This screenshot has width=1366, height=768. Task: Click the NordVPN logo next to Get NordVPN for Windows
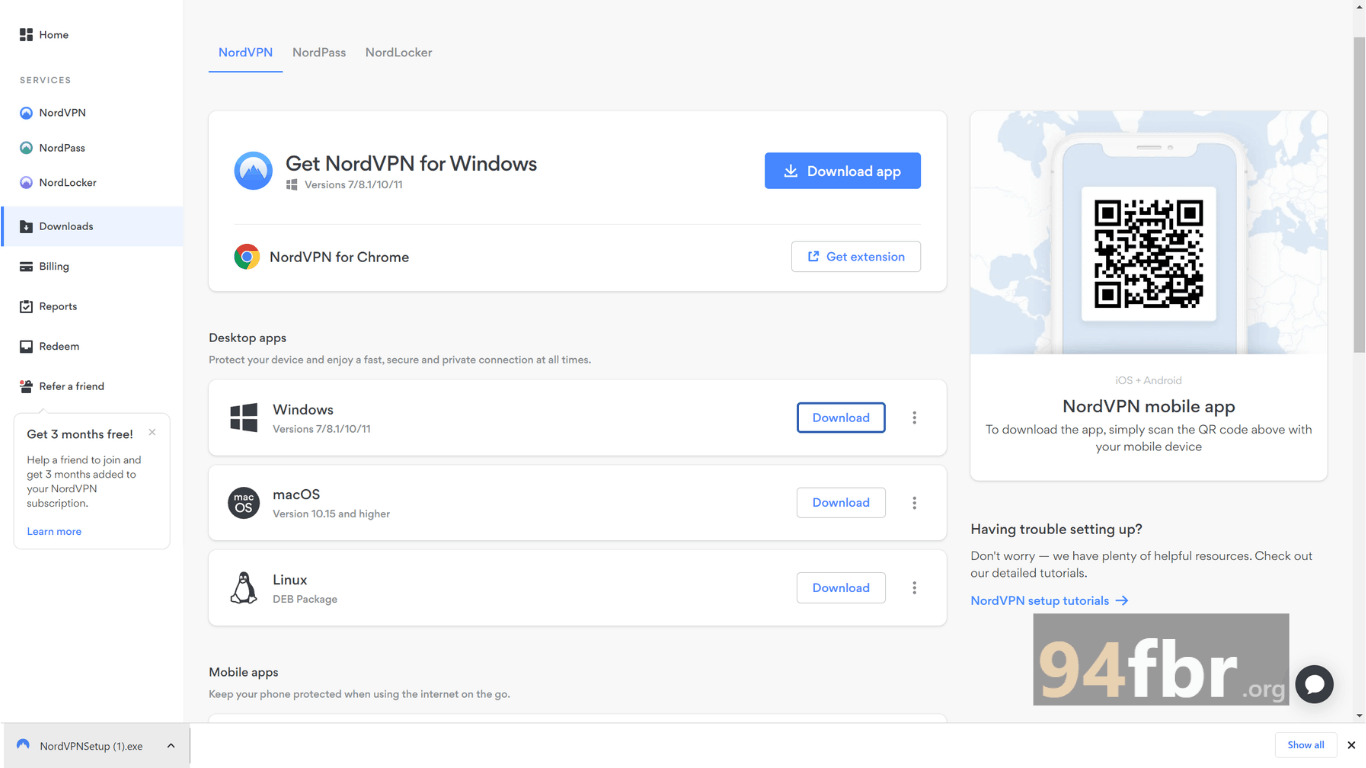(x=253, y=171)
